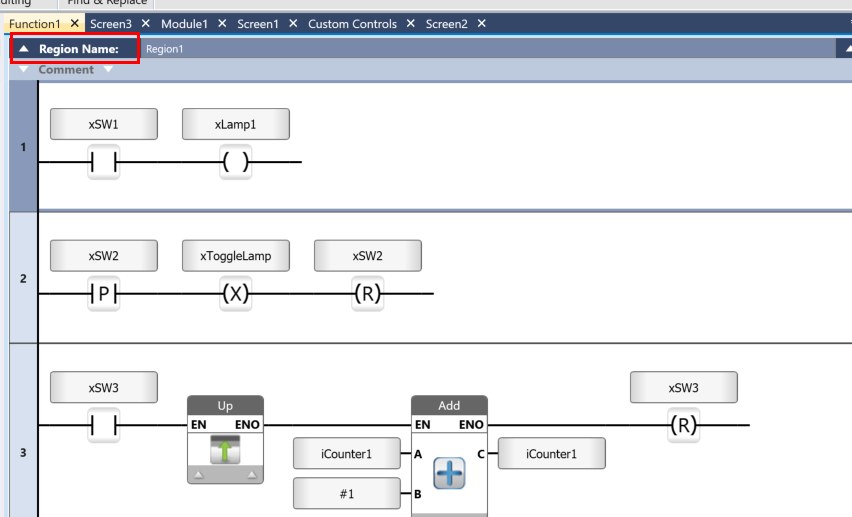Image resolution: width=852 pixels, height=517 pixels.
Task: Click the xSW1 normally open contact
Action: pyautogui.click(x=104, y=162)
